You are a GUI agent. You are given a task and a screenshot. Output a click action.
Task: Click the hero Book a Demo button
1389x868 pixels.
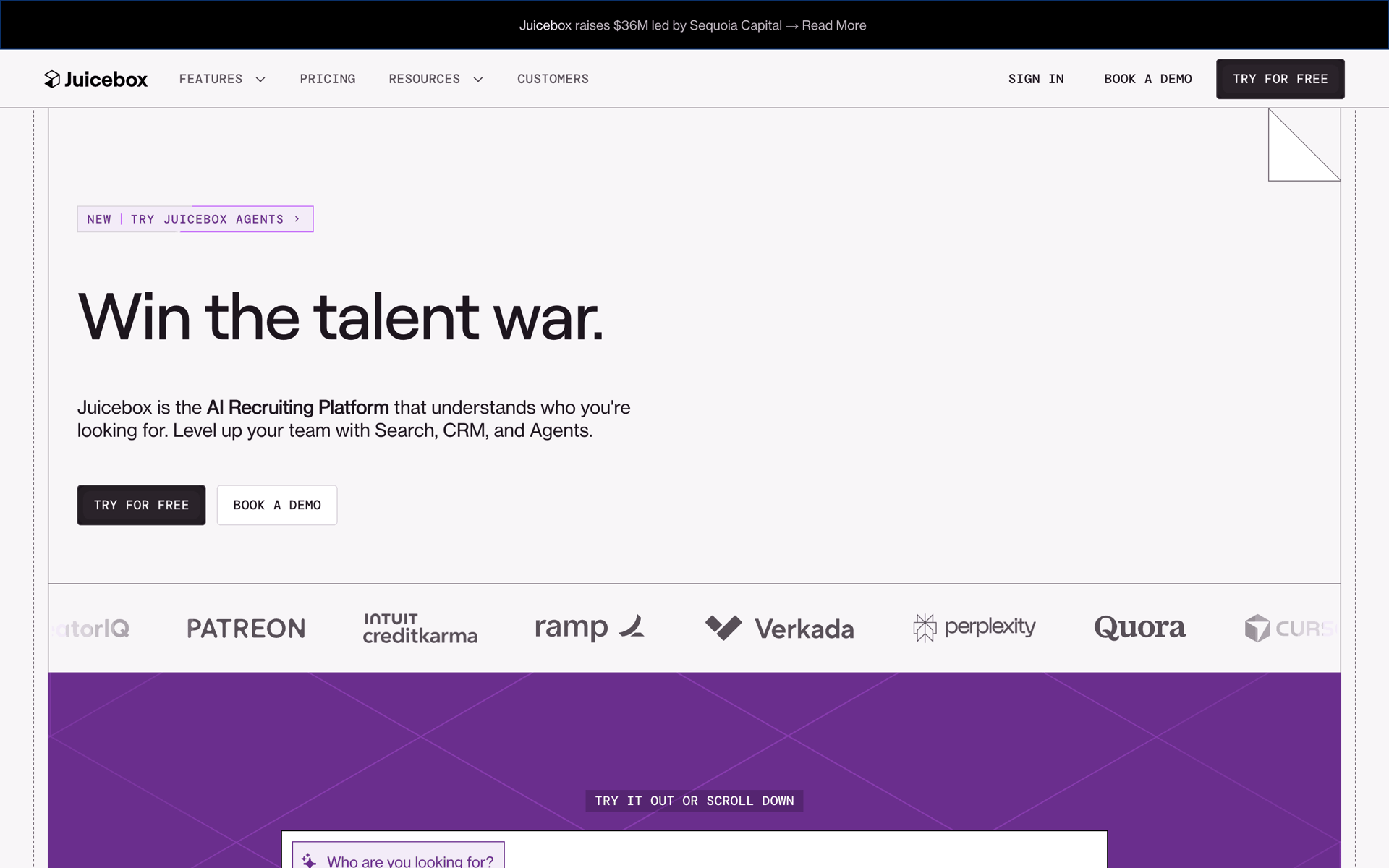pyautogui.click(x=277, y=505)
